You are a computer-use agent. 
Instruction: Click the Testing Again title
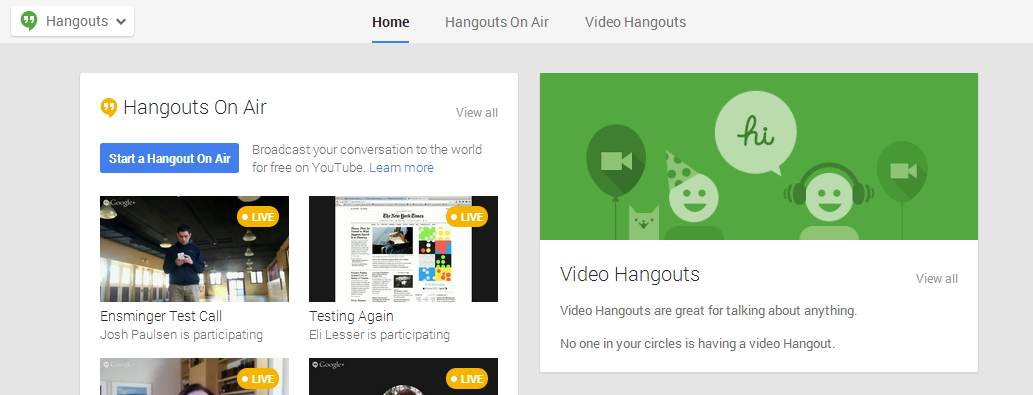(351, 316)
